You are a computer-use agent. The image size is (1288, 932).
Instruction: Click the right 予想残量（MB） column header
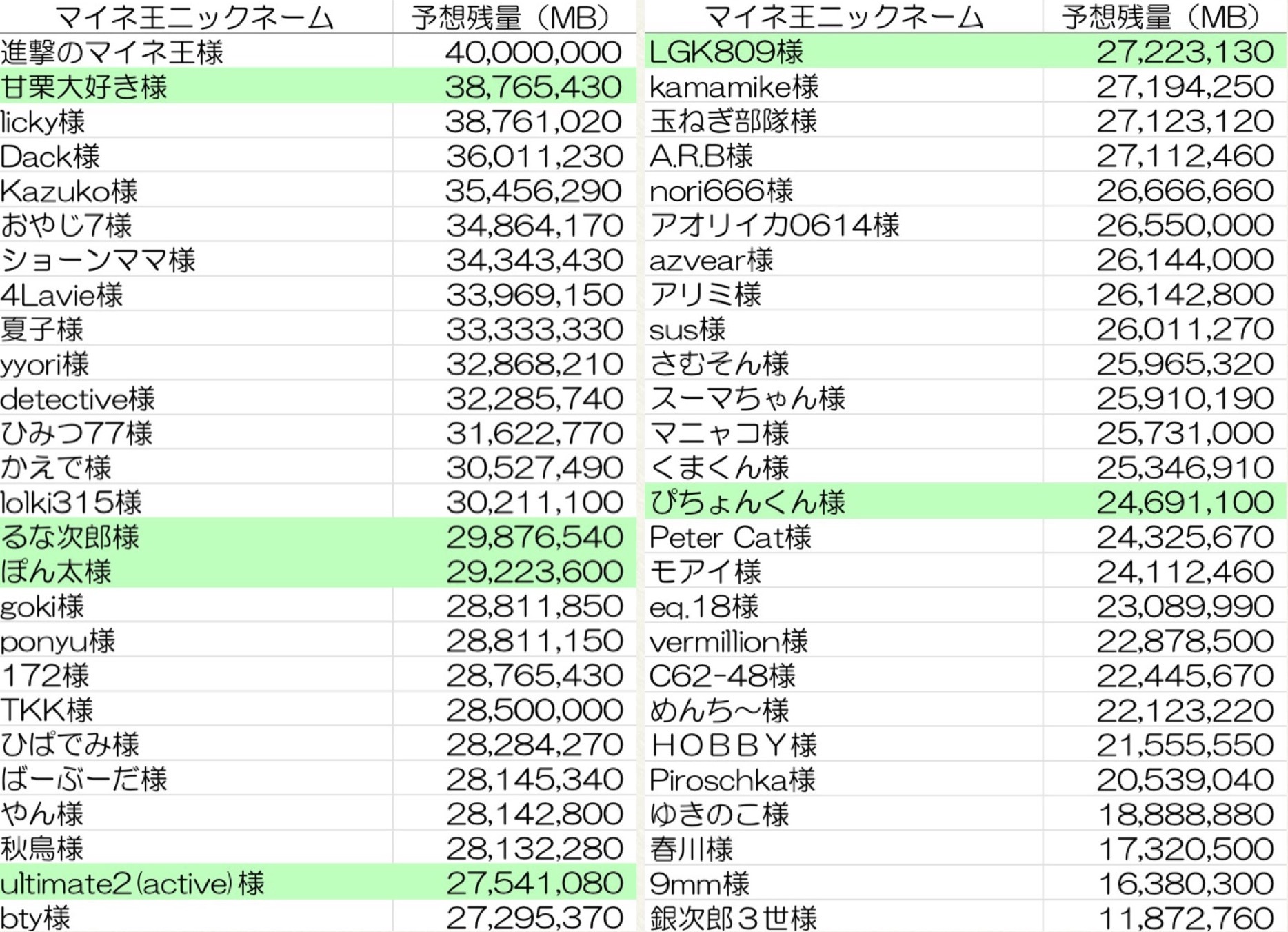pyautogui.click(x=1163, y=17)
